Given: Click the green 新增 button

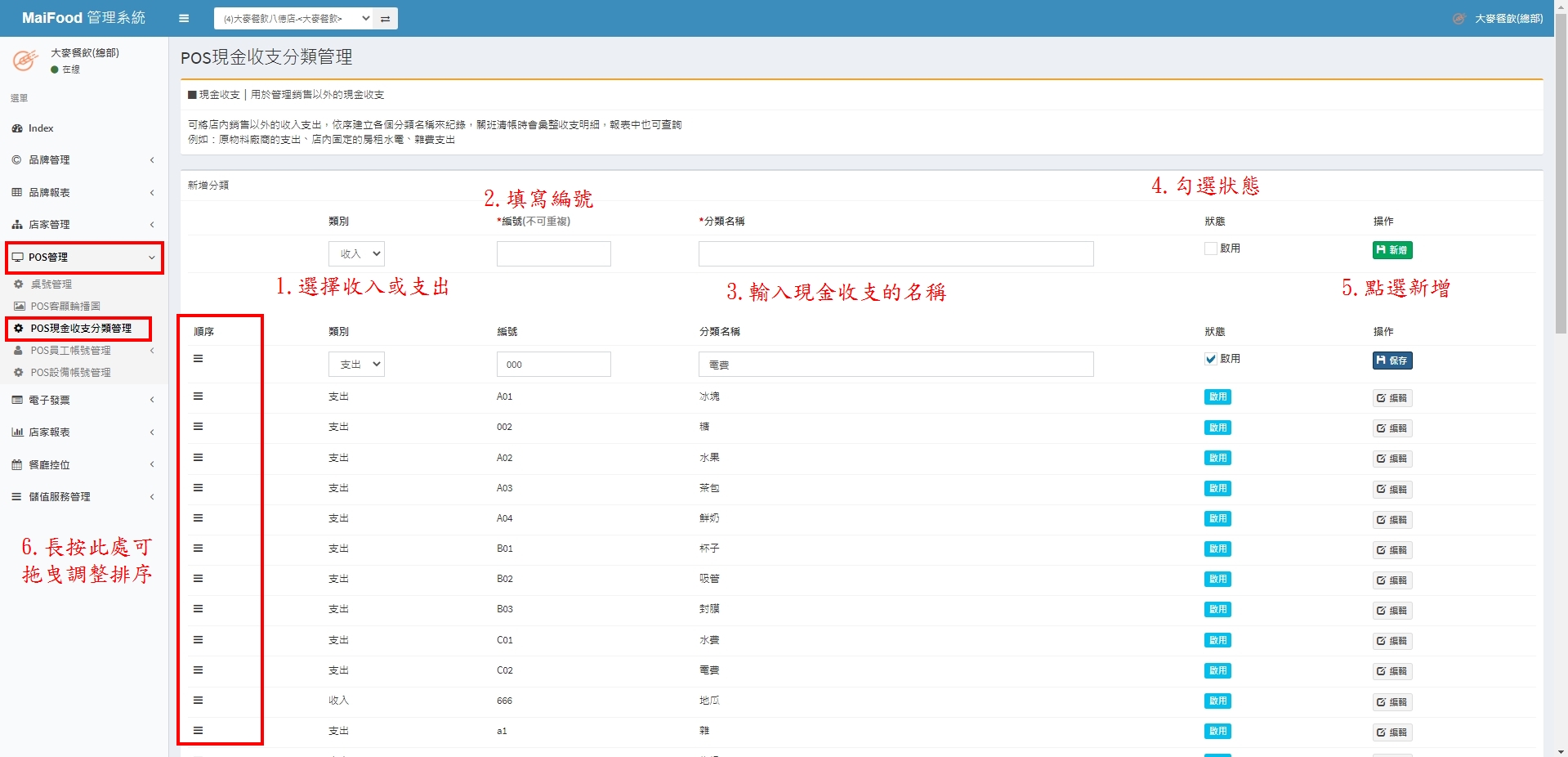Looking at the screenshot, I should 1392,250.
